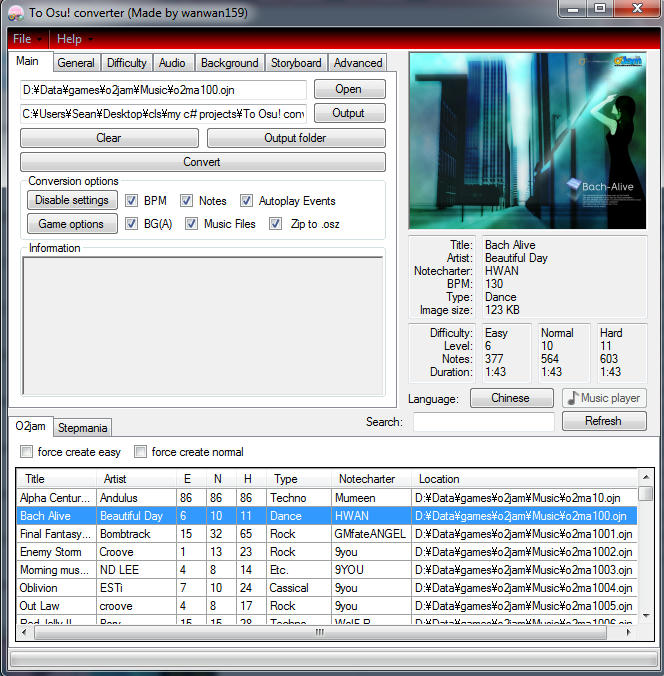Toggle the Music Files checkbox
Image resolution: width=664 pixels, height=676 pixels.
coord(191,224)
